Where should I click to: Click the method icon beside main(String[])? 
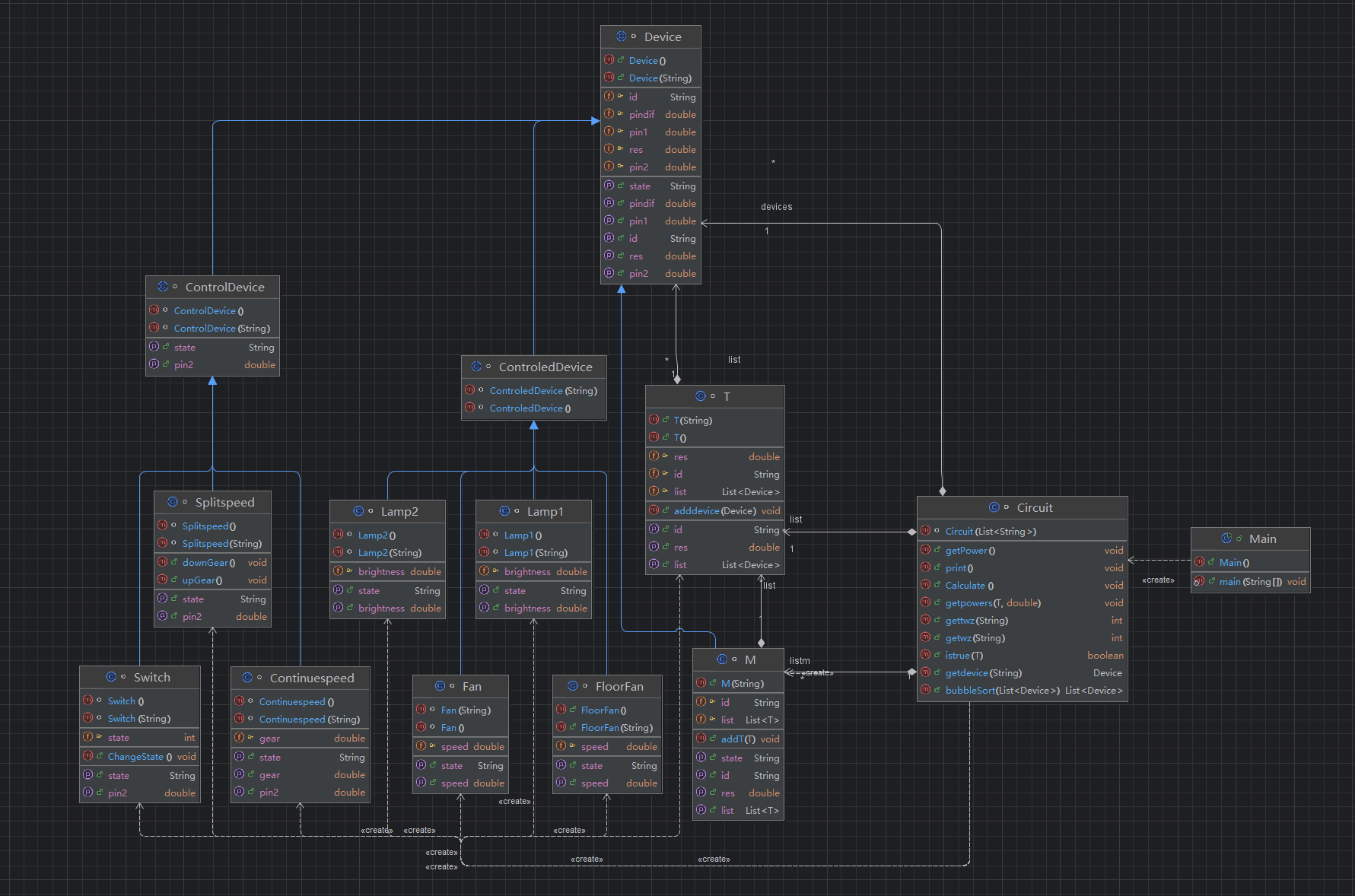pos(1199,582)
